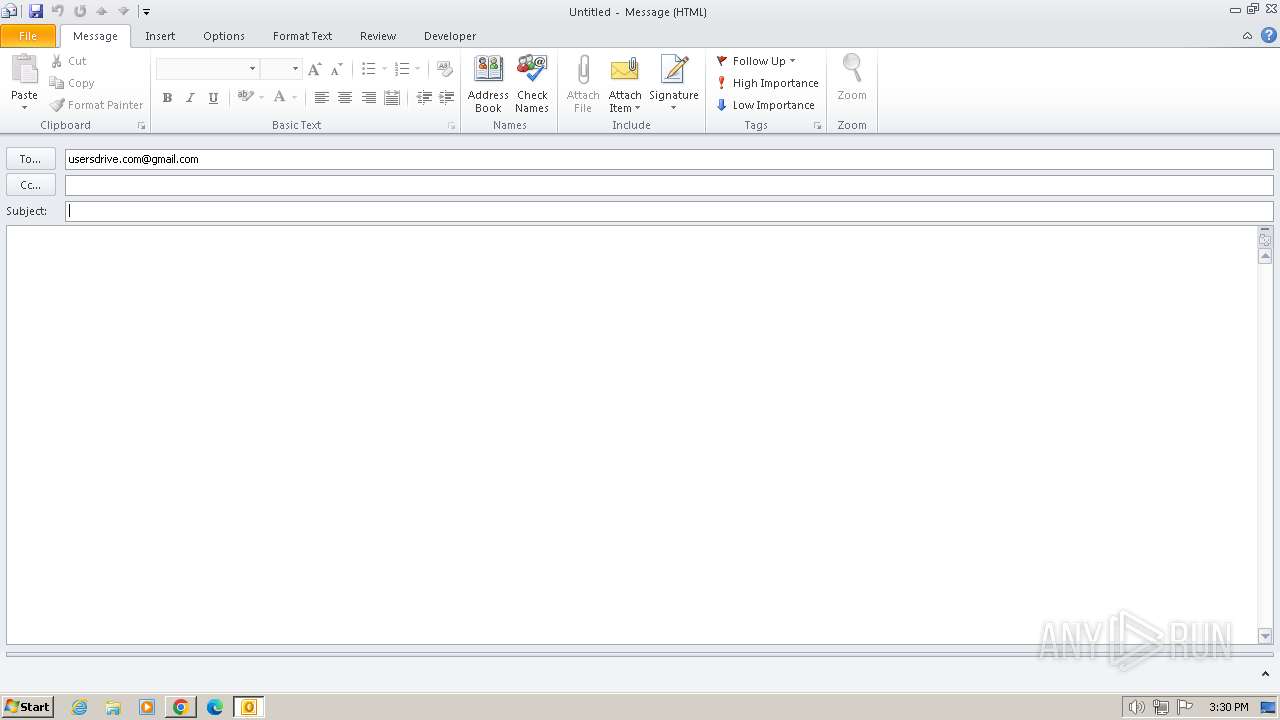Image resolution: width=1280 pixels, height=720 pixels.
Task: Launch Google Chrome from the taskbar
Action: tap(181, 707)
